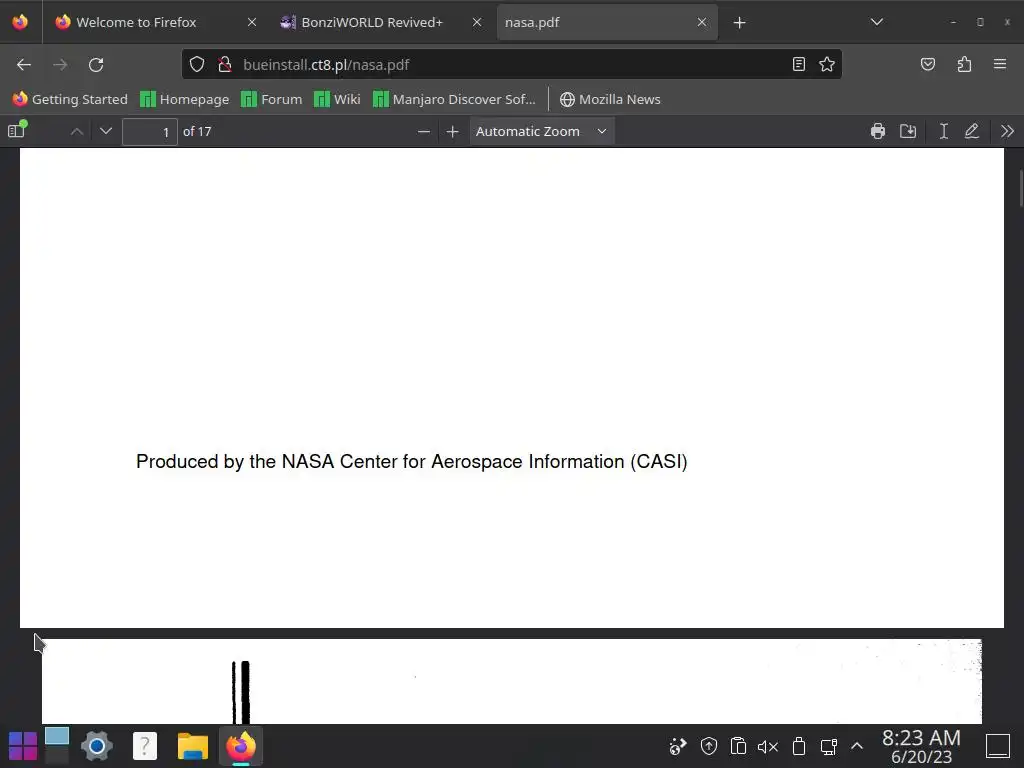The height and width of the screenshot is (768, 1024).
Task: Zoom in the PDF document
Action: pyautogui.click(x=452, y=131)
